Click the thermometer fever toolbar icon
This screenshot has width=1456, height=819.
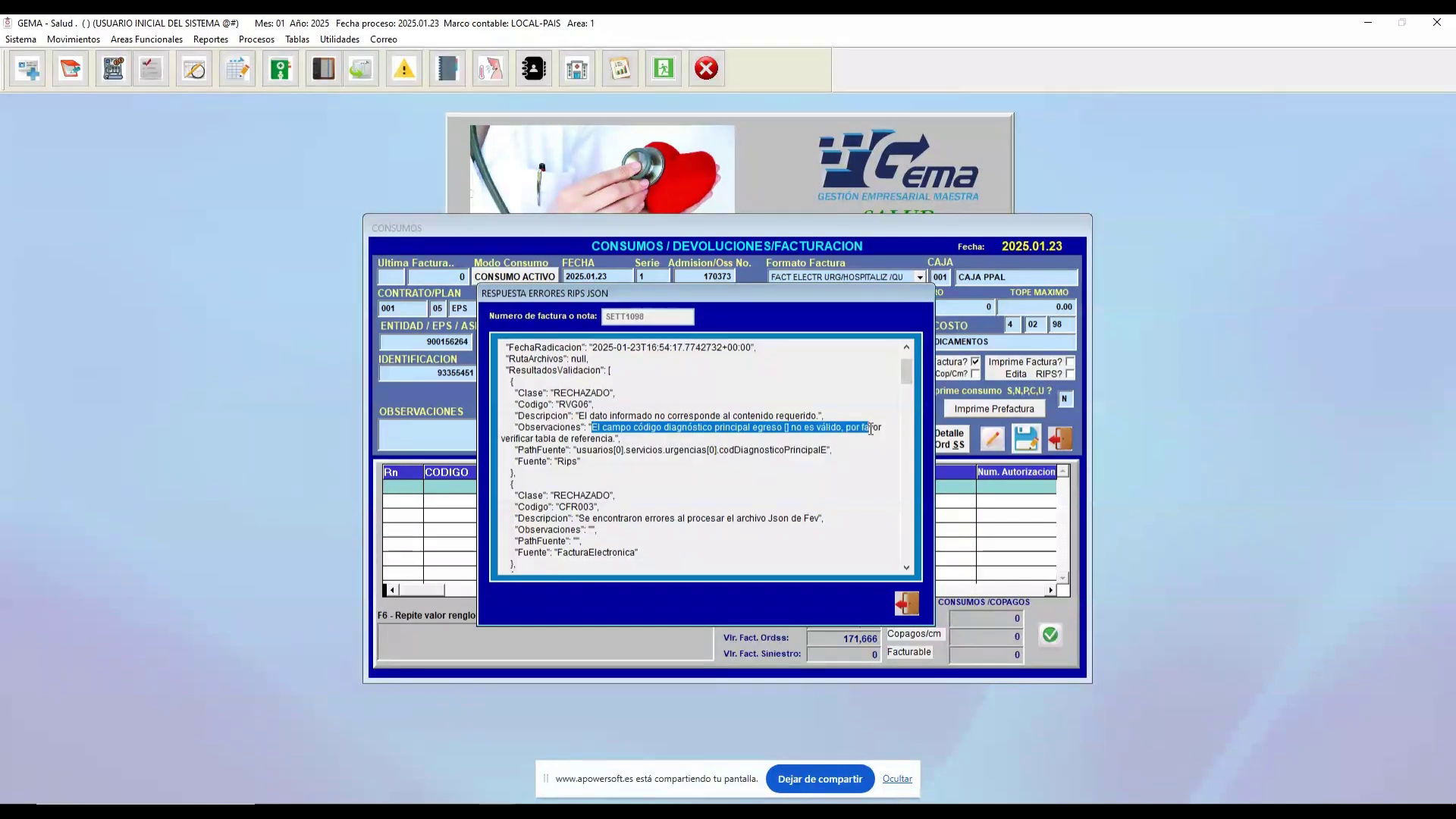(491, 69)
